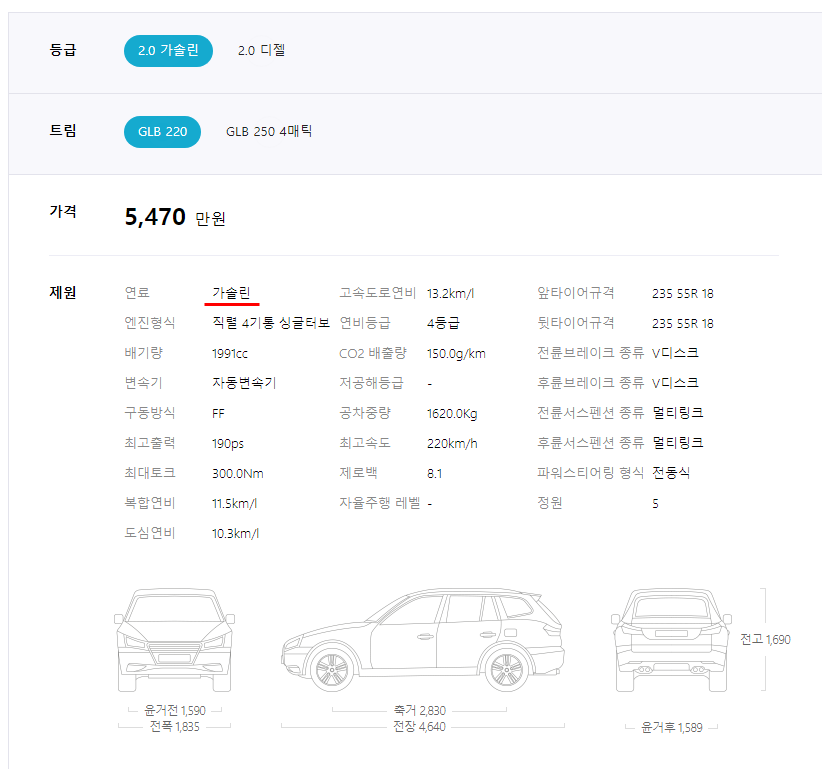
Task: Click the 고속도로연비 label
Action: (377, 293)
